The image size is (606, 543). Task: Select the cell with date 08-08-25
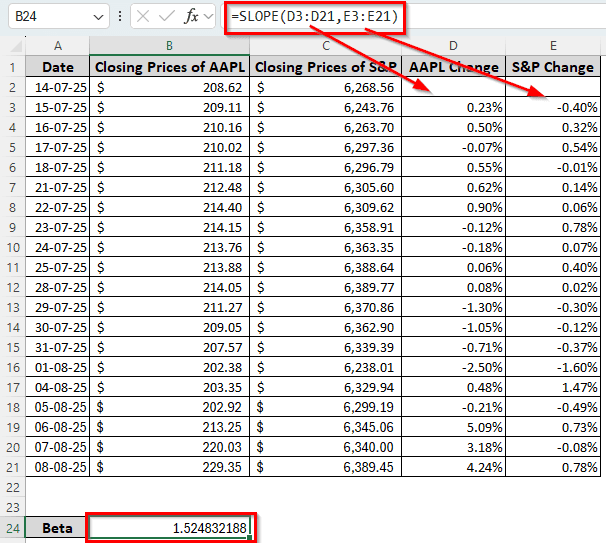[57, 466]
